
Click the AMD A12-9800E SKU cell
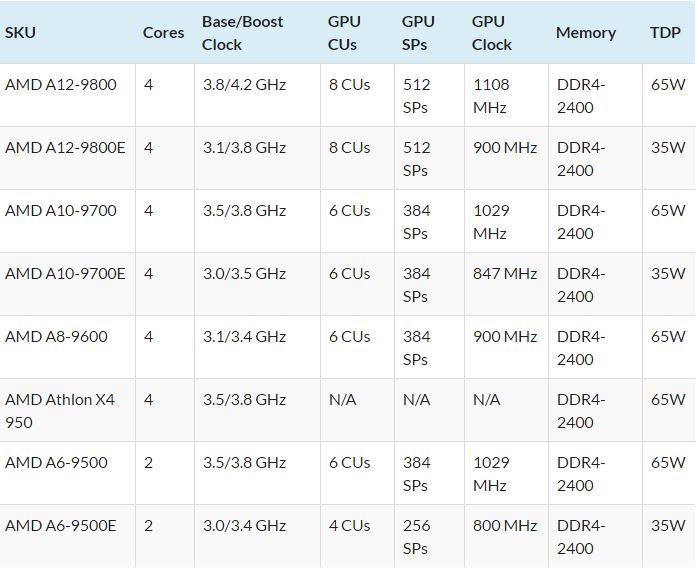(65, 148)
